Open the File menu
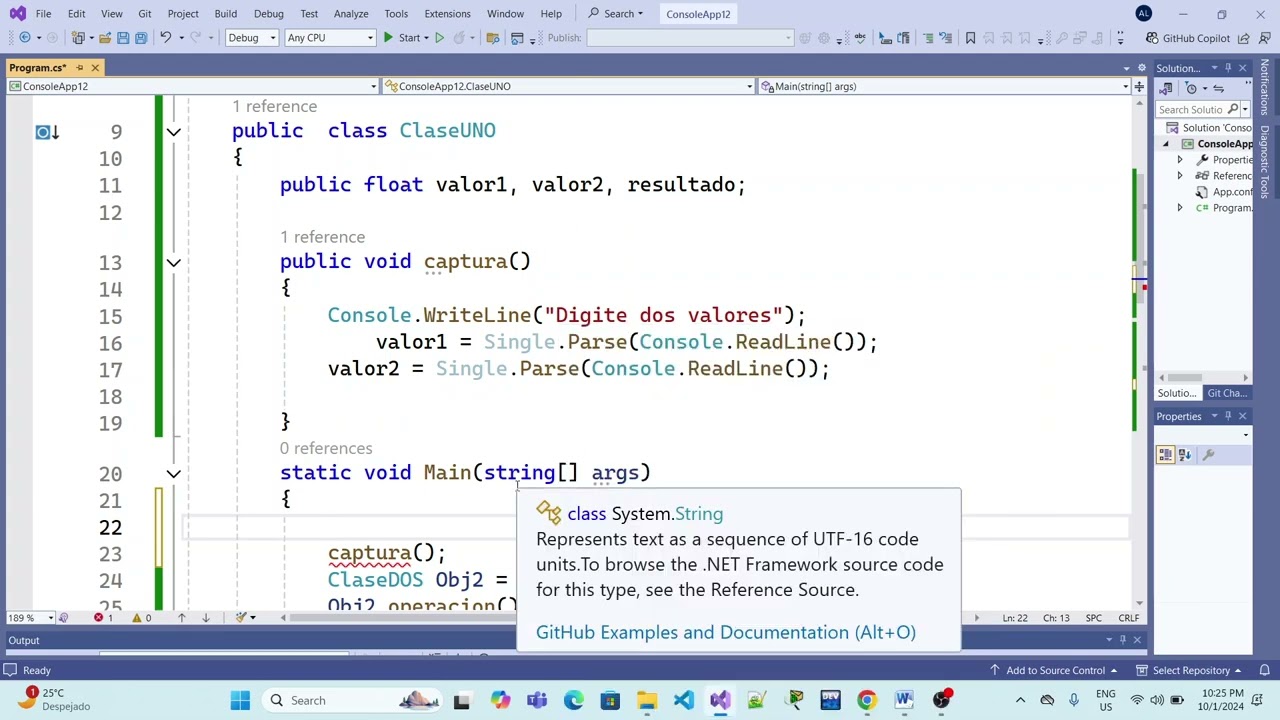The height and width of the screenshot is (720, 1280). click(43, 14)
